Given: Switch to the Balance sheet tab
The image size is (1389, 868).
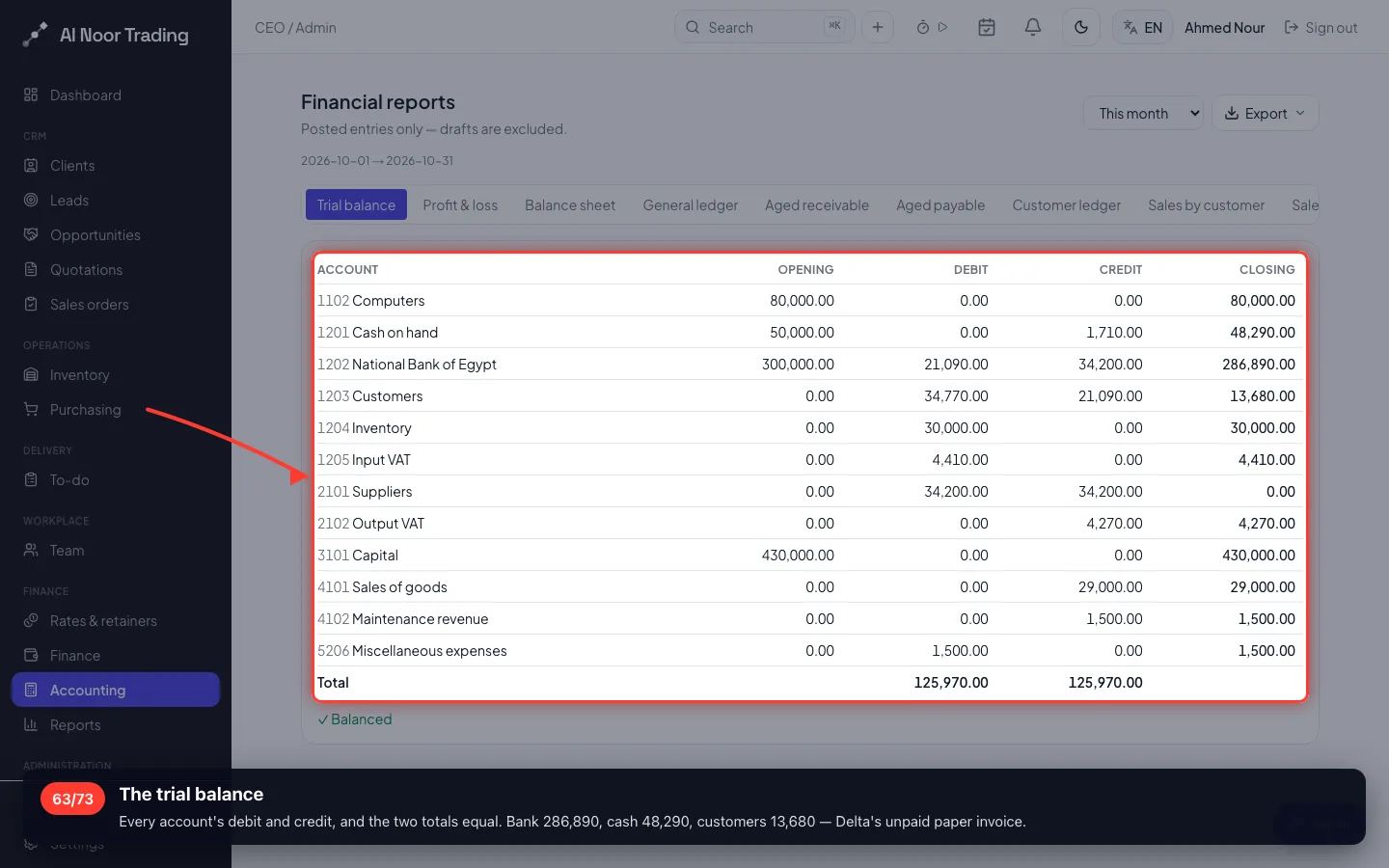Looking at the screenshot, I should point(570,204).
